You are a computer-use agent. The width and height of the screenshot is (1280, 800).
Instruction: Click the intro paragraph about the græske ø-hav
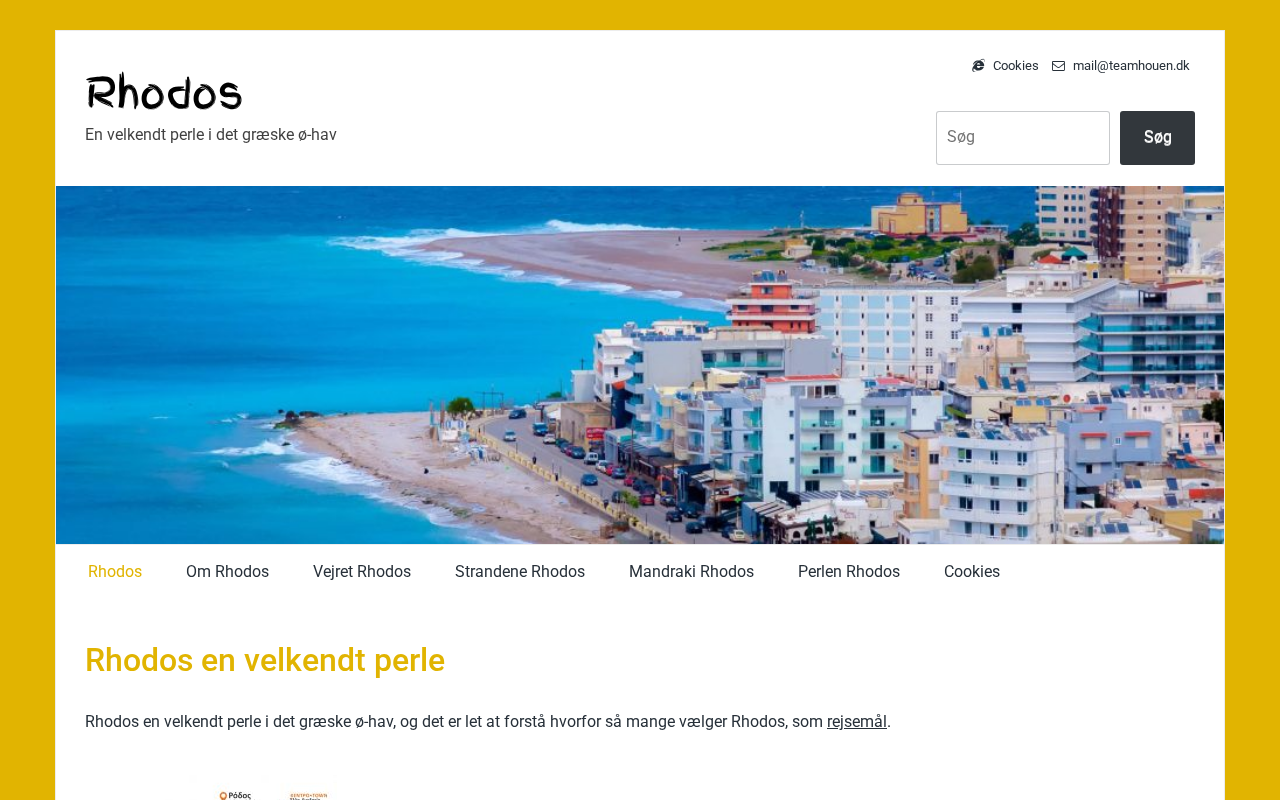(488, 722)
